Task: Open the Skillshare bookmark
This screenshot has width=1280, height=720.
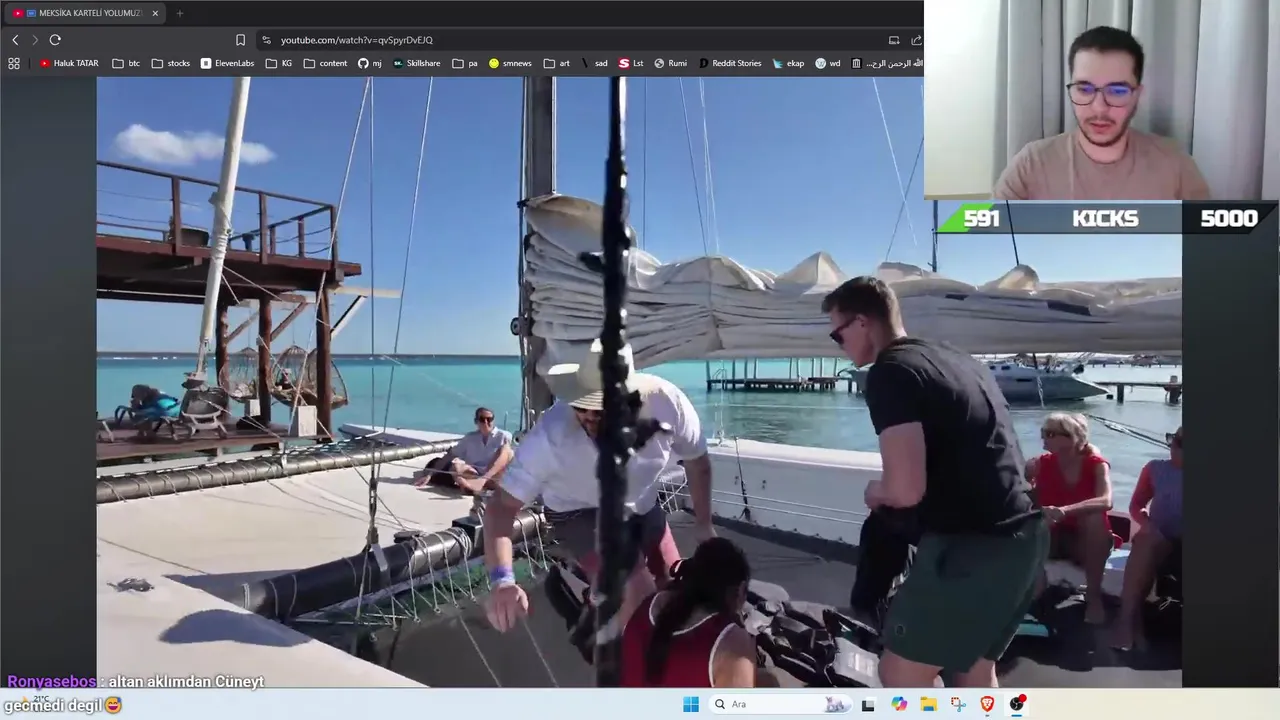Action: coord(417,63)
